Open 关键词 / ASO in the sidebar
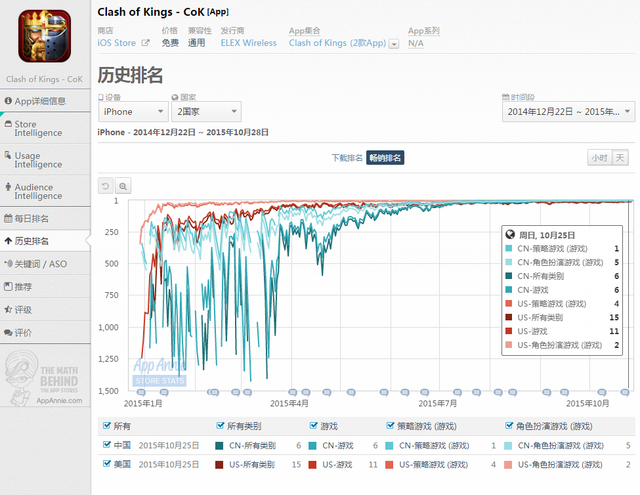640x495 pixels. pyautogui.click(x=41, y=263)
